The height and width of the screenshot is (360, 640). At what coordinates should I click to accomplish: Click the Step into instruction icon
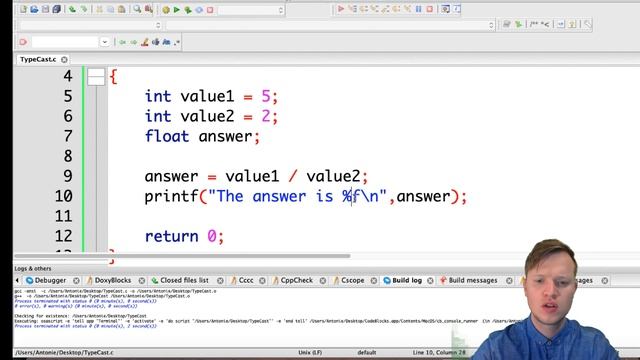click(x=407, y=9)
